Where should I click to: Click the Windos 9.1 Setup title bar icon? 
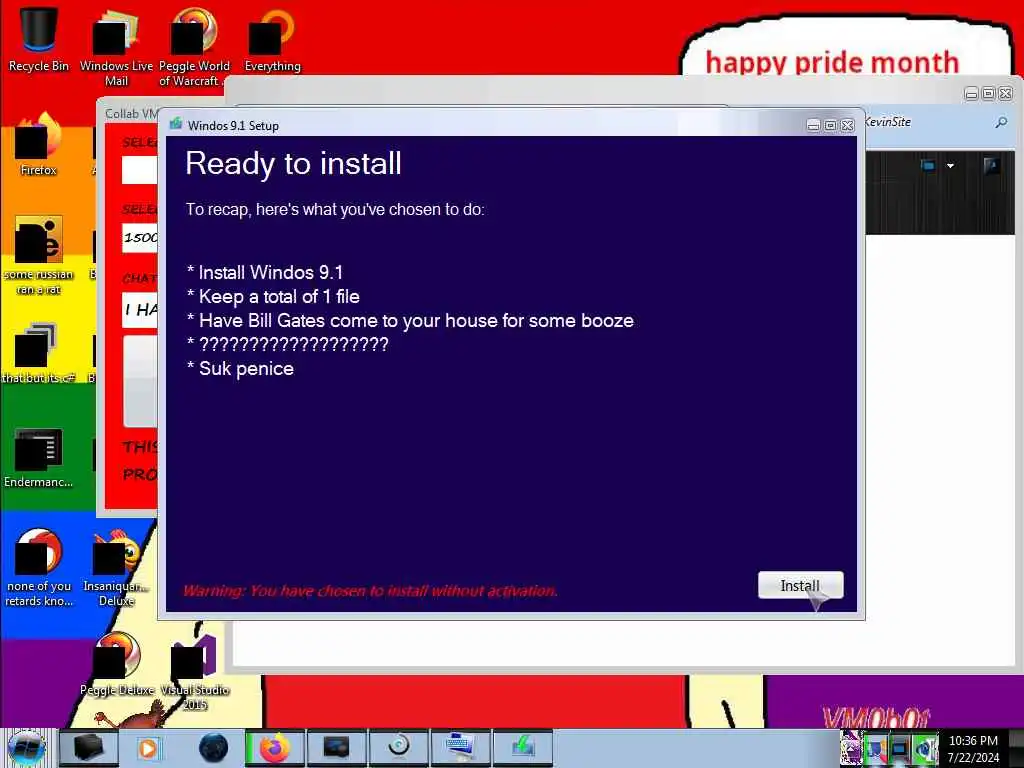176,124
